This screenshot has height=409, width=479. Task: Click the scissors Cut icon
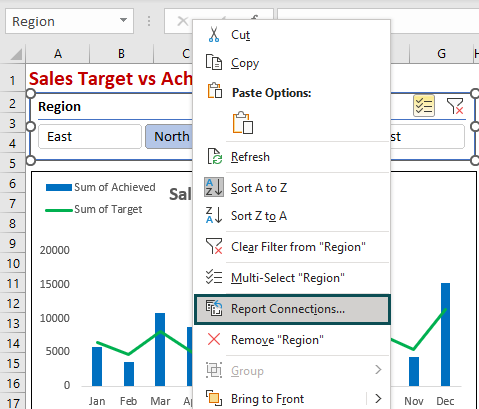coord(214,35)
